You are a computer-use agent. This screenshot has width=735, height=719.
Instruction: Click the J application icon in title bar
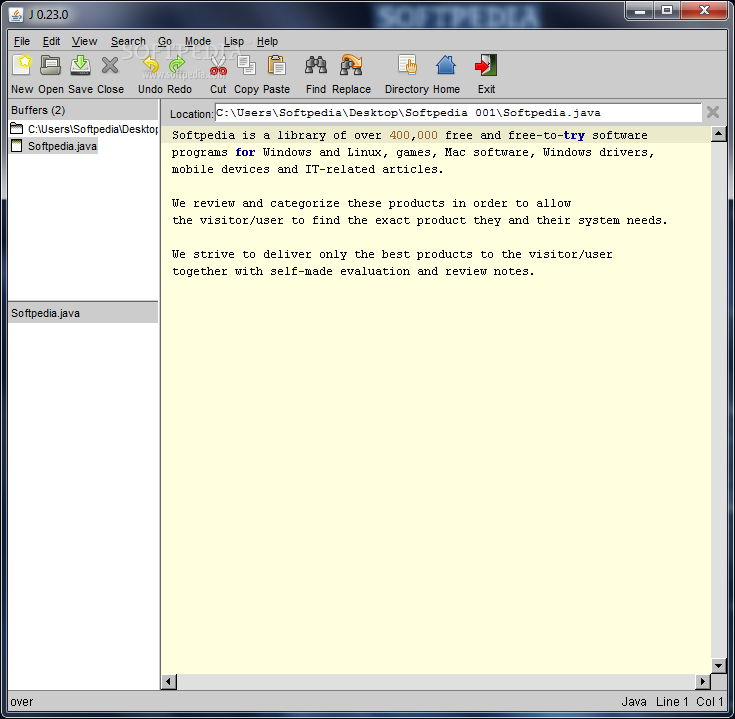coord(16,15)
